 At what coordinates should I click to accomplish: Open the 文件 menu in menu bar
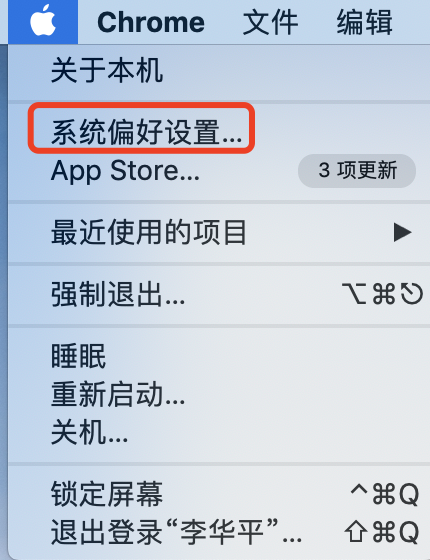[x=270, y=22]
